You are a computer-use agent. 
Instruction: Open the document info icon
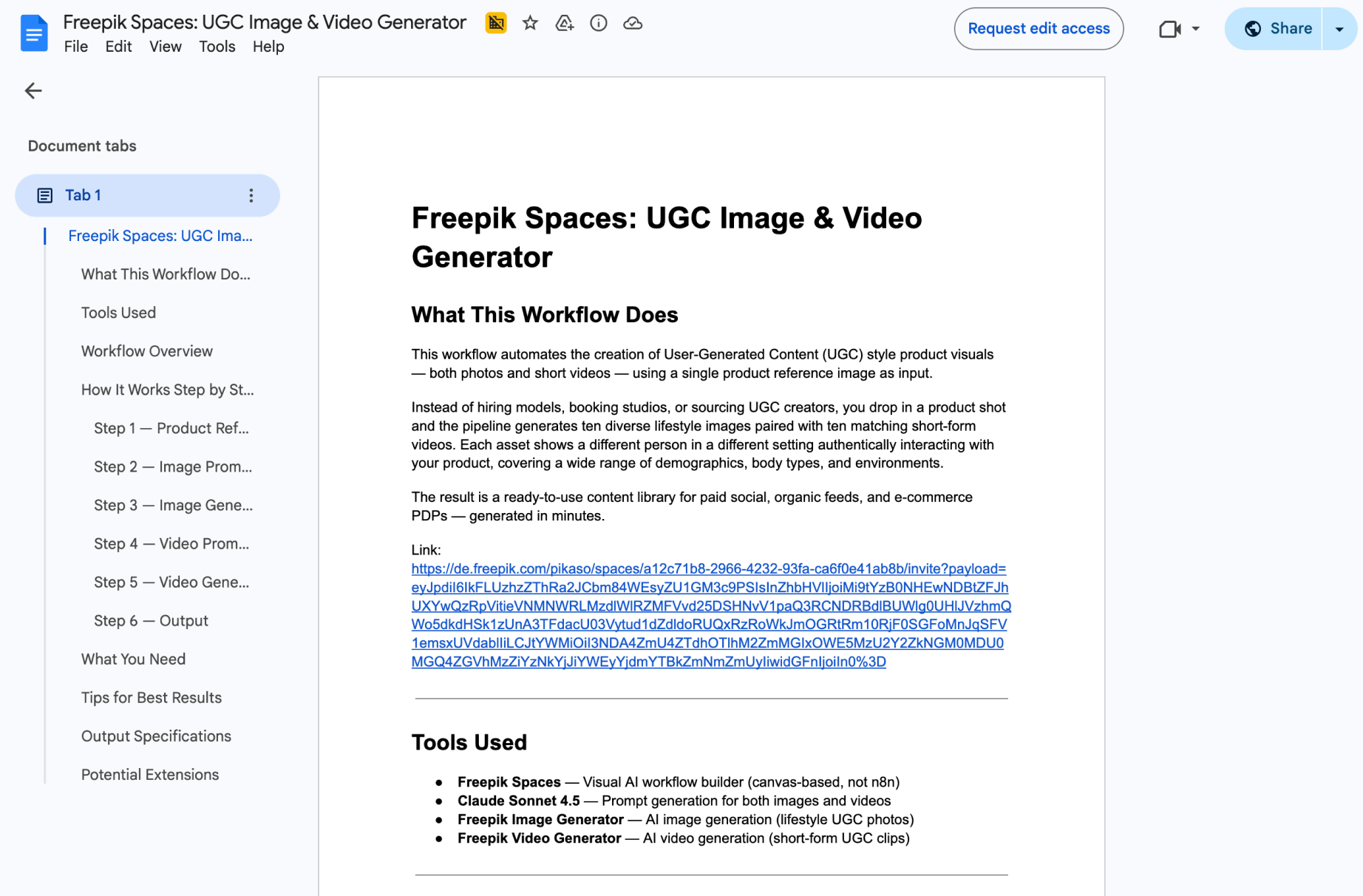tap(599, 24)
